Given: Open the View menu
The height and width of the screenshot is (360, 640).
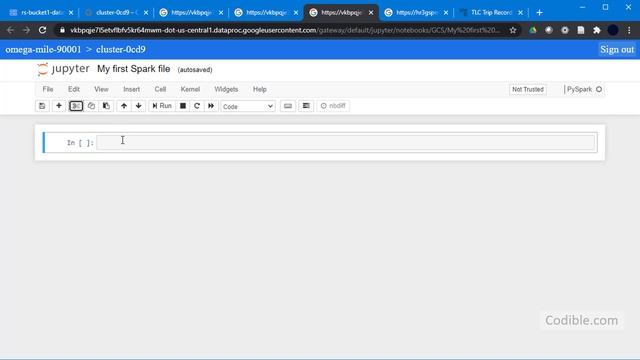Looking at the screenshot, I should (x=101, y=89).
